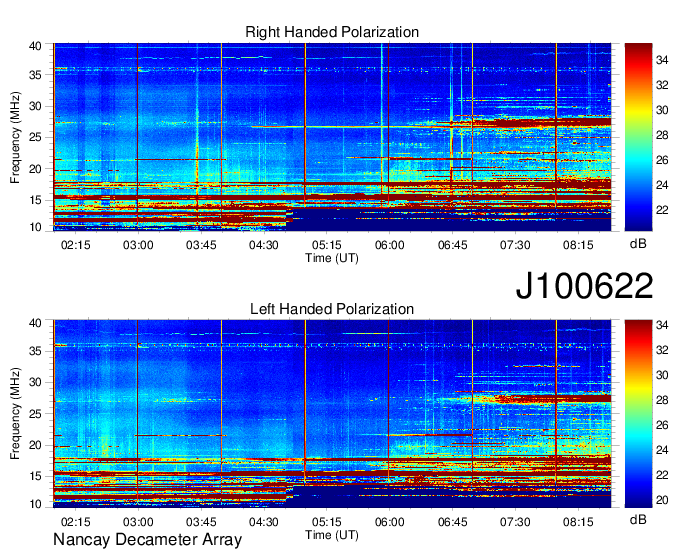Click the 08:15 time tick on bottom plot
Image resolution: width=680 pixels, height=552 pixels.
click(578, 522)
